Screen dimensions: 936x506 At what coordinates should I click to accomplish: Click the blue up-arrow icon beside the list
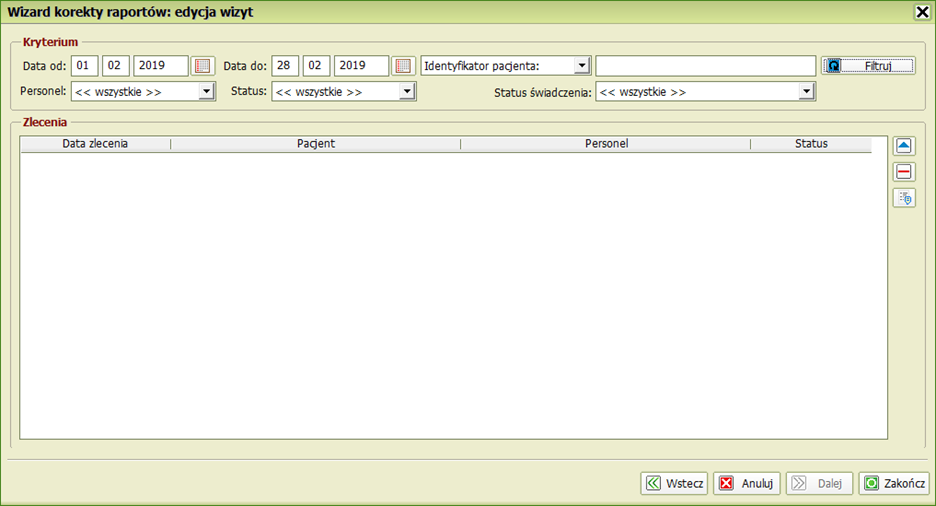(x=904, y=146)
